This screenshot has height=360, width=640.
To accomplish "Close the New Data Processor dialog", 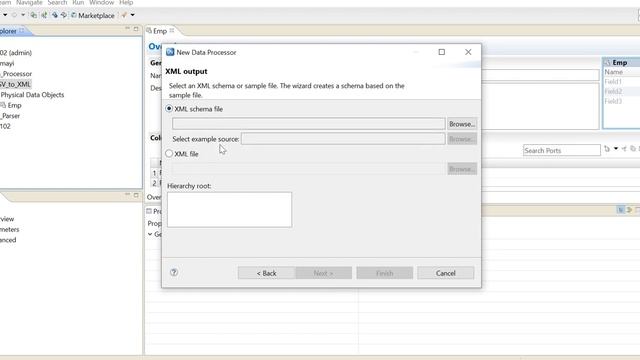I will tap(468, 52).
